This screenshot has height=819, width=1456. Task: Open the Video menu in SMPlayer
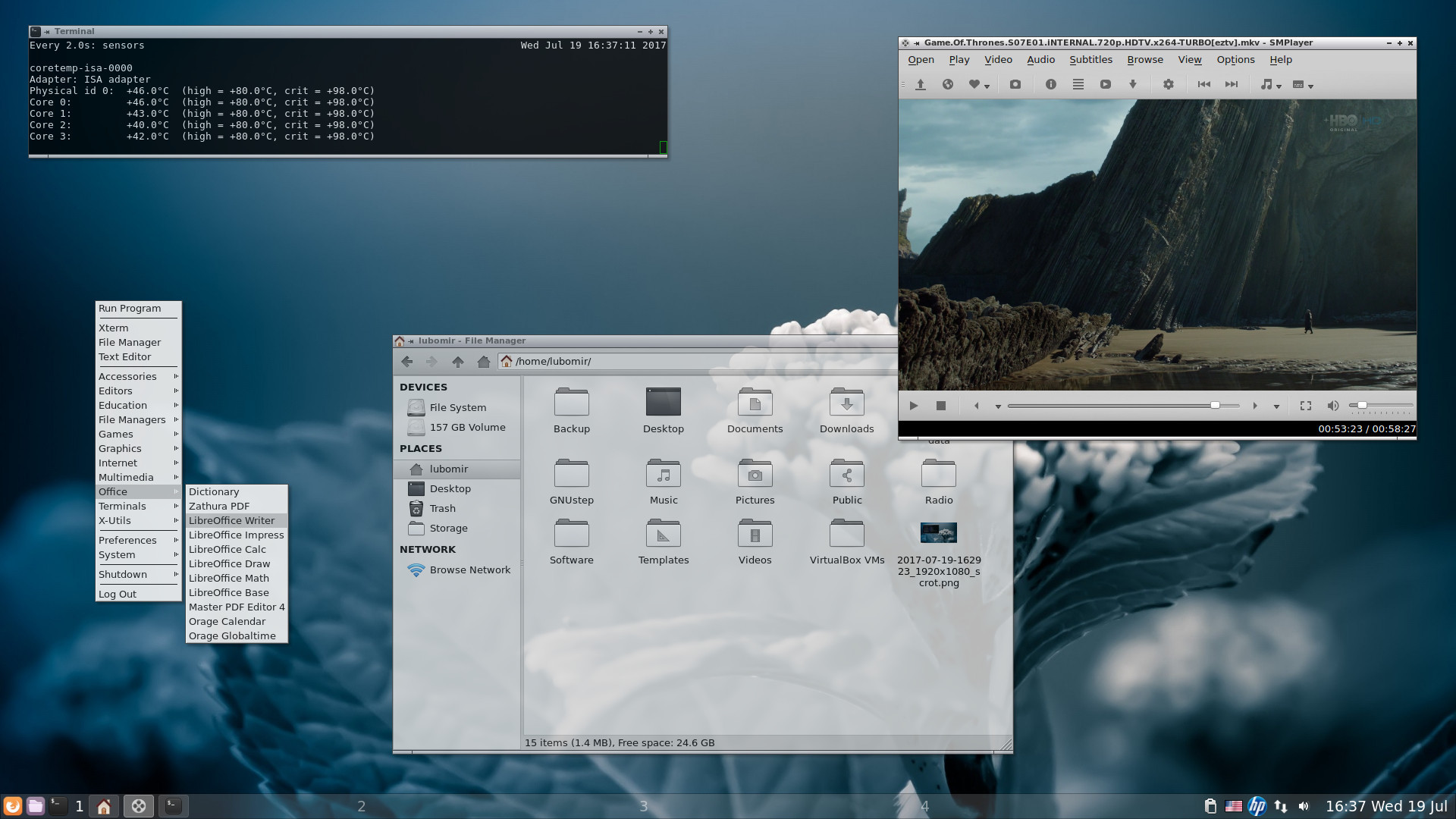coord(998,60)
